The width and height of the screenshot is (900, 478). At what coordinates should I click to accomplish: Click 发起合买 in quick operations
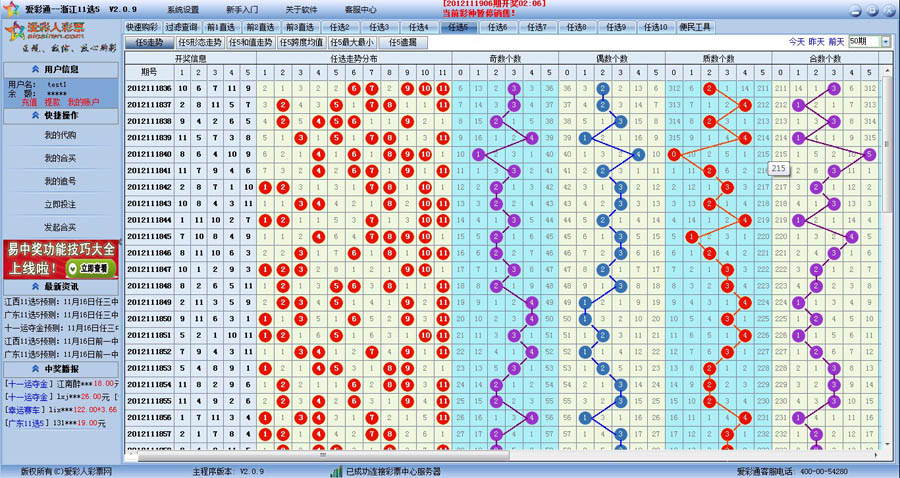point(60,227)
